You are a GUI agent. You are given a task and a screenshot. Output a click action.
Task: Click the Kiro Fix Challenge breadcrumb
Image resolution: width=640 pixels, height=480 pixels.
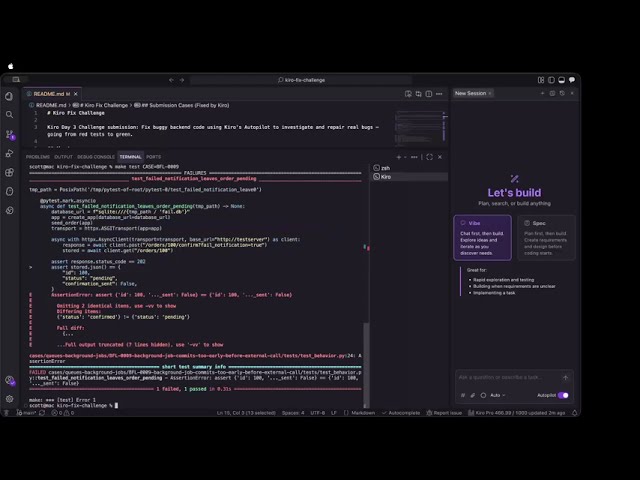click(101, 105)
